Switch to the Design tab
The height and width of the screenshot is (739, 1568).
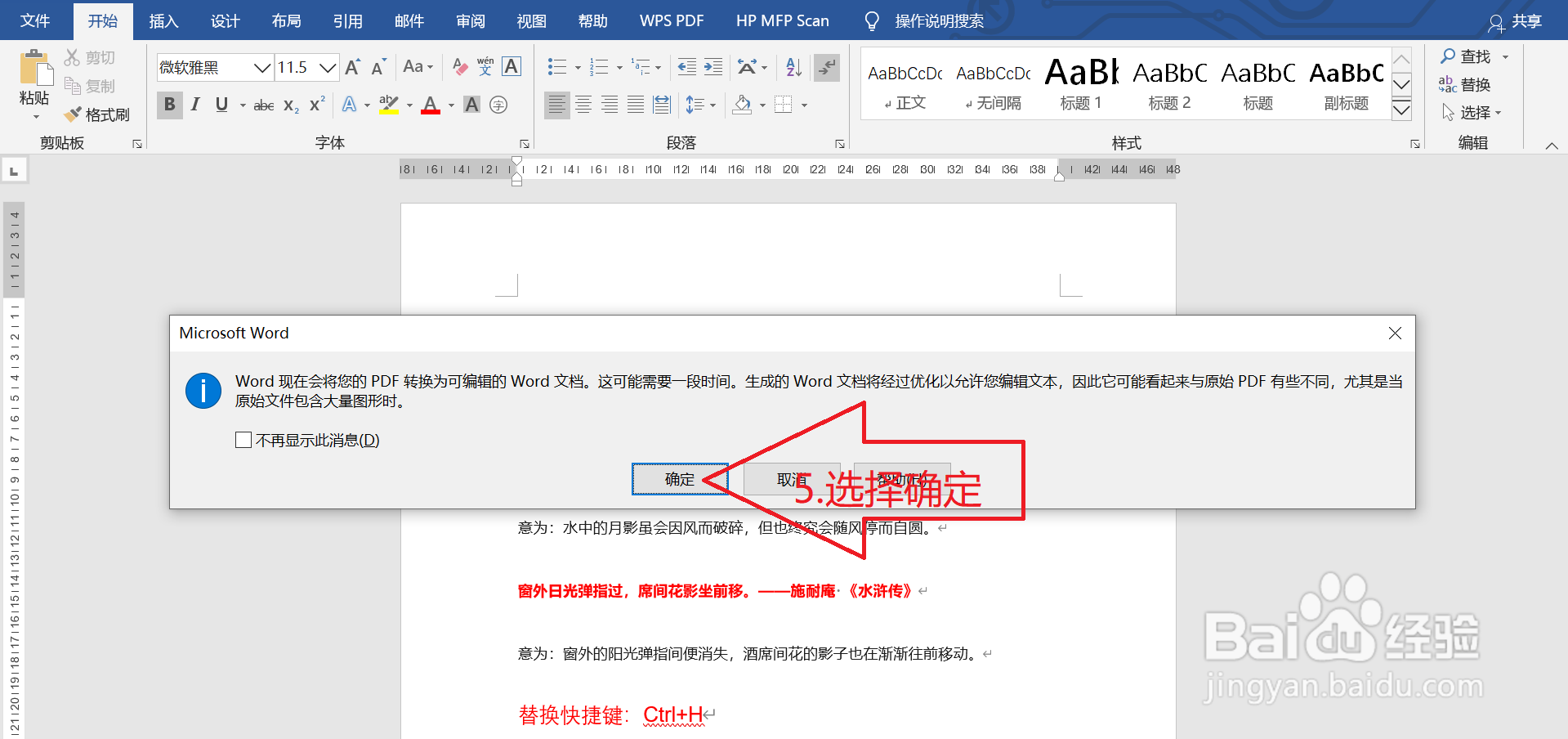click(x=225, y=20)
